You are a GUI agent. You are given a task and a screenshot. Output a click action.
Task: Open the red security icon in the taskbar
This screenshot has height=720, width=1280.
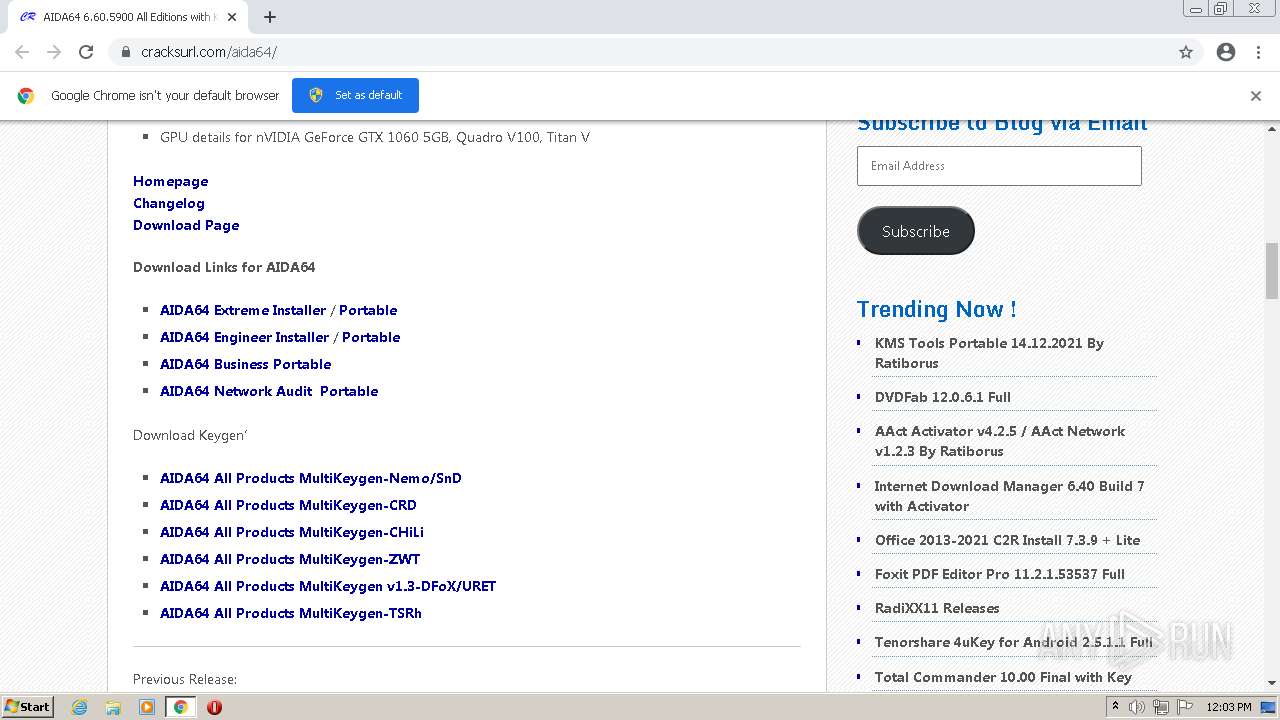point(214,707)
